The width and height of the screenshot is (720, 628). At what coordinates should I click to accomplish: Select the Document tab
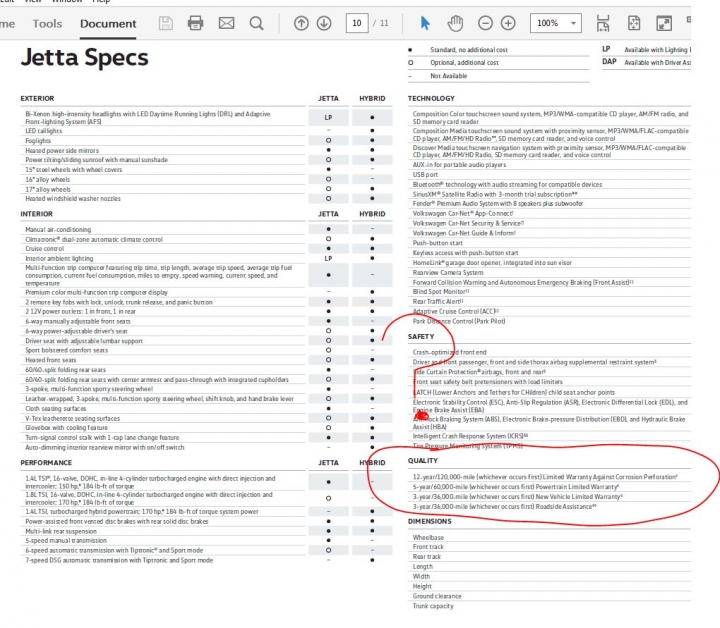[x=108, y=23]
